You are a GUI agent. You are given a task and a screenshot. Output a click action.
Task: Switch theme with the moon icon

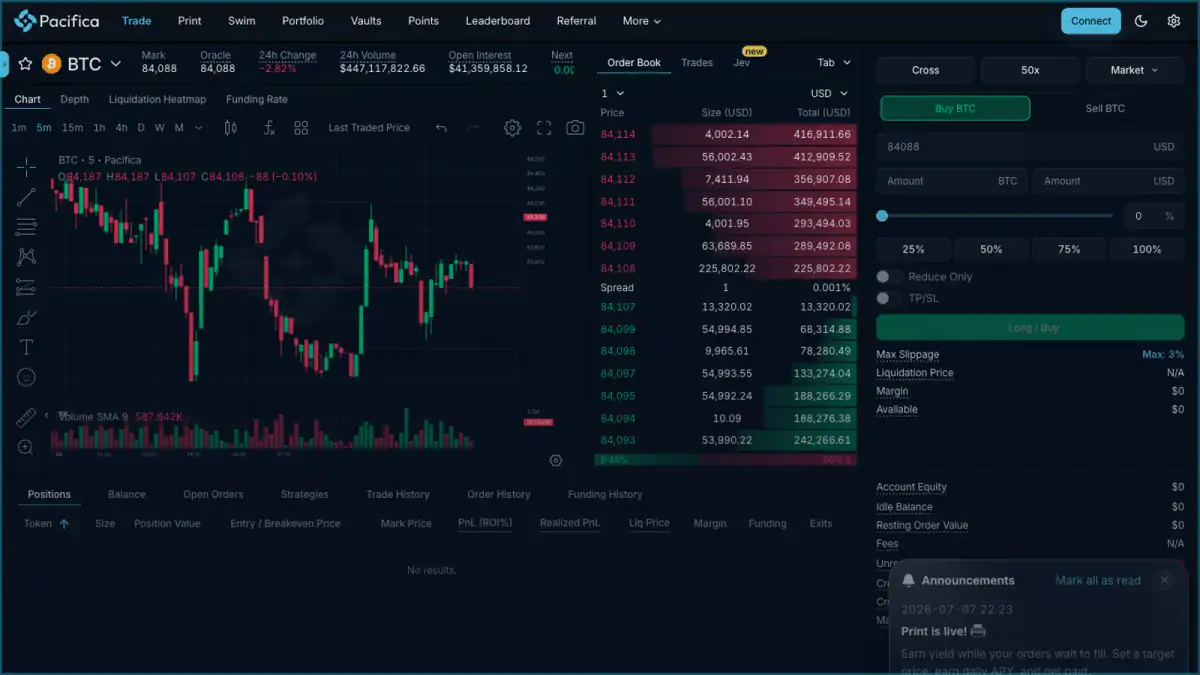point(1141,21)
